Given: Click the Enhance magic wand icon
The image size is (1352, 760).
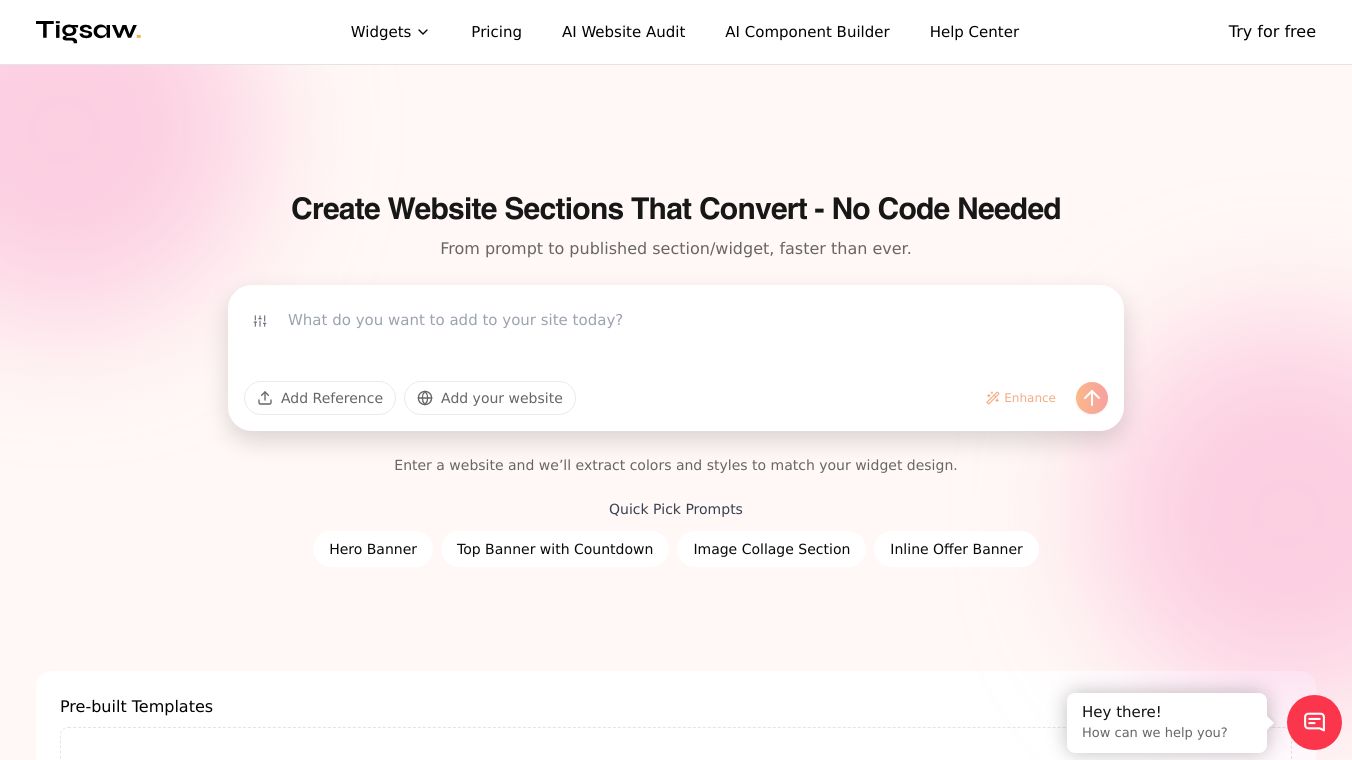Looking at the screenshot, I should click(993, 398).
